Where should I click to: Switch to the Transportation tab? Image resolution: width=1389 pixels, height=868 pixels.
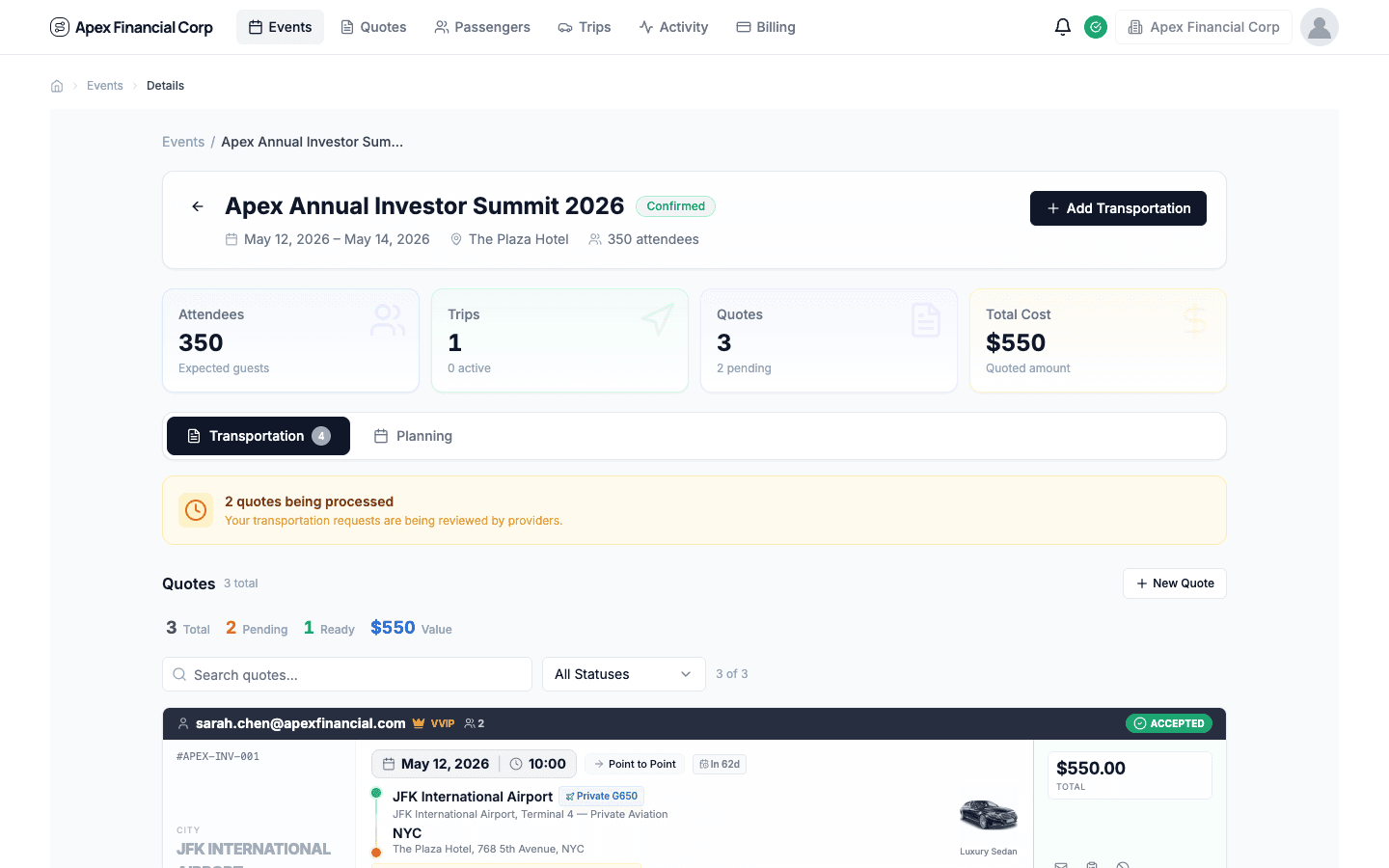tap(258, 436)
